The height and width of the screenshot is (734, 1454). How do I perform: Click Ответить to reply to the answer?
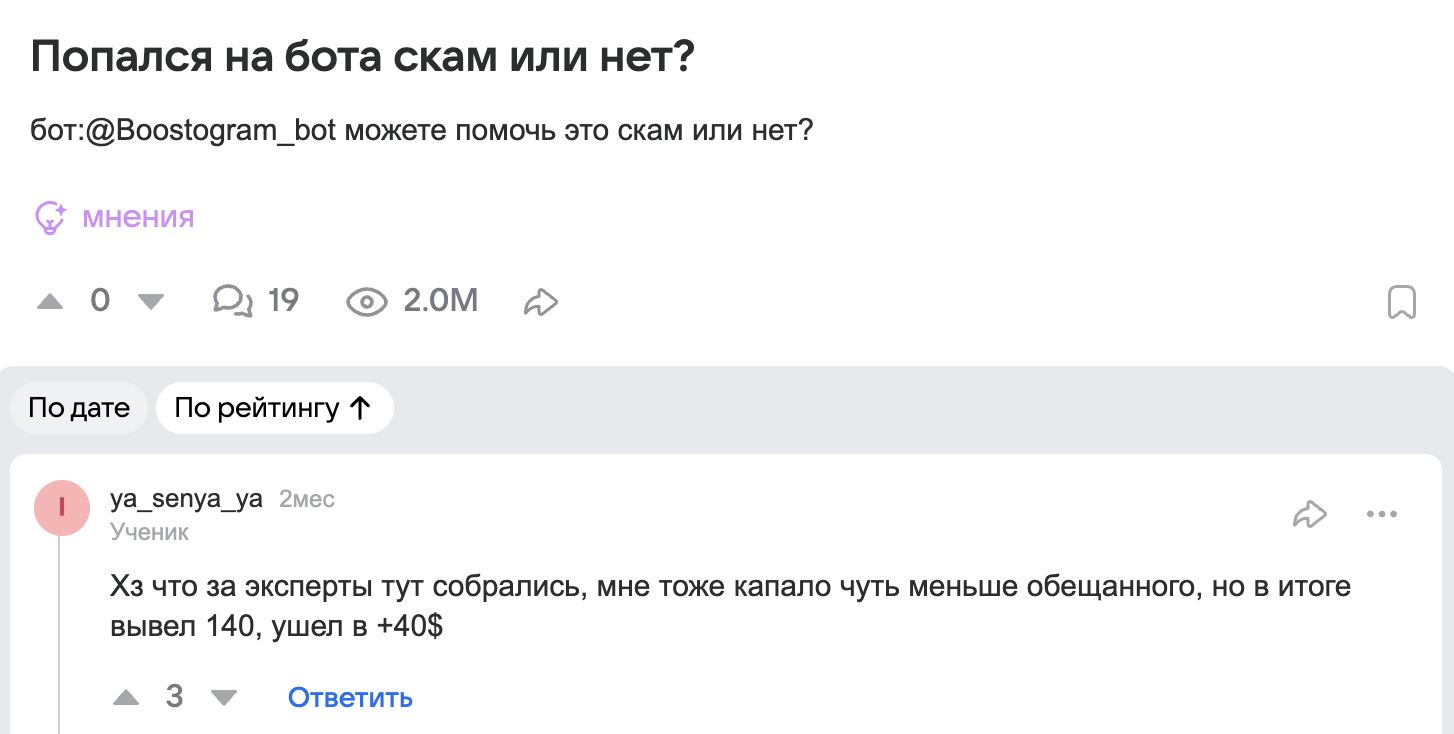[x=350, y=697]
